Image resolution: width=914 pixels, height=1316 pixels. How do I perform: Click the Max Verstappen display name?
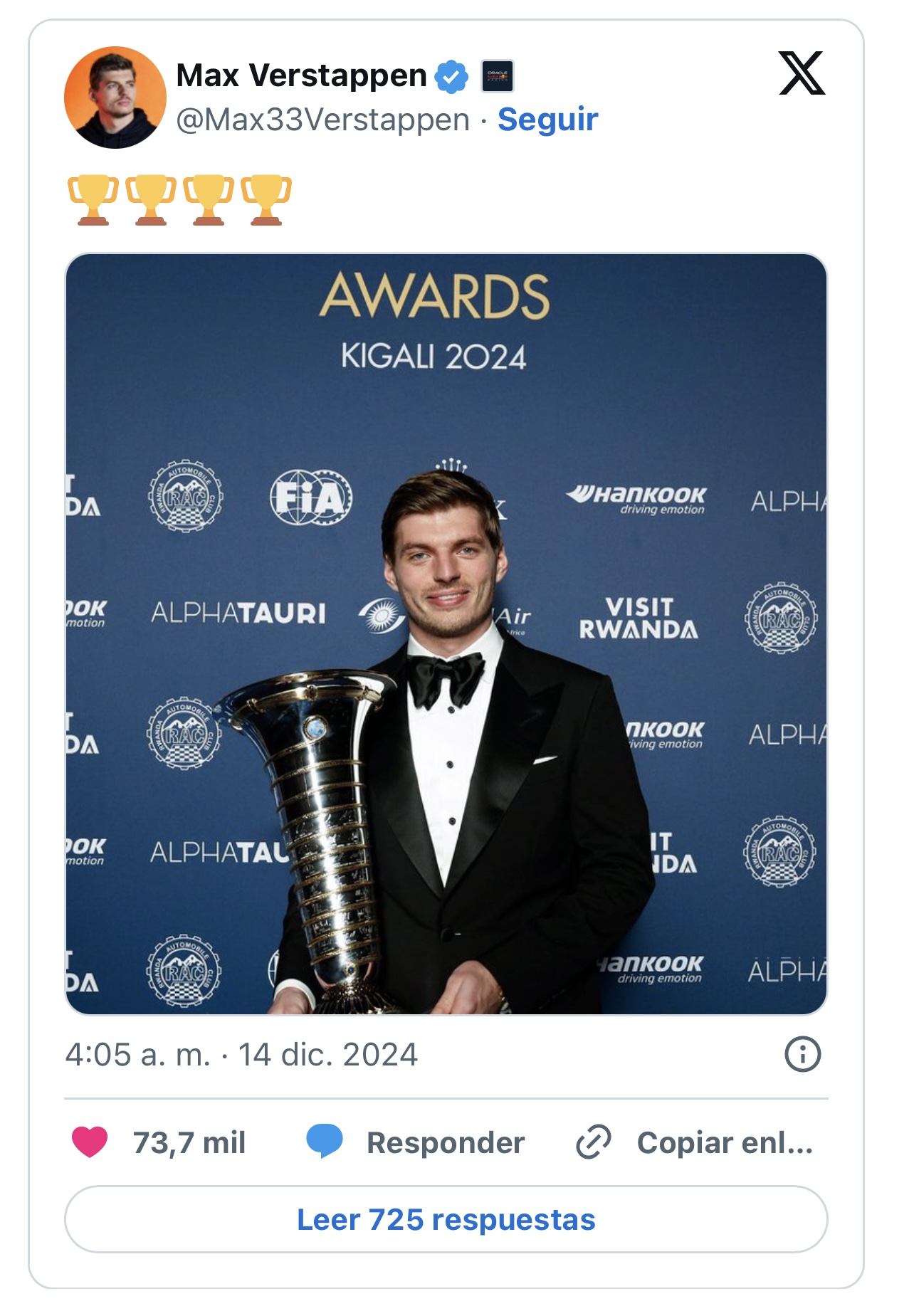[x=301, y=75]
